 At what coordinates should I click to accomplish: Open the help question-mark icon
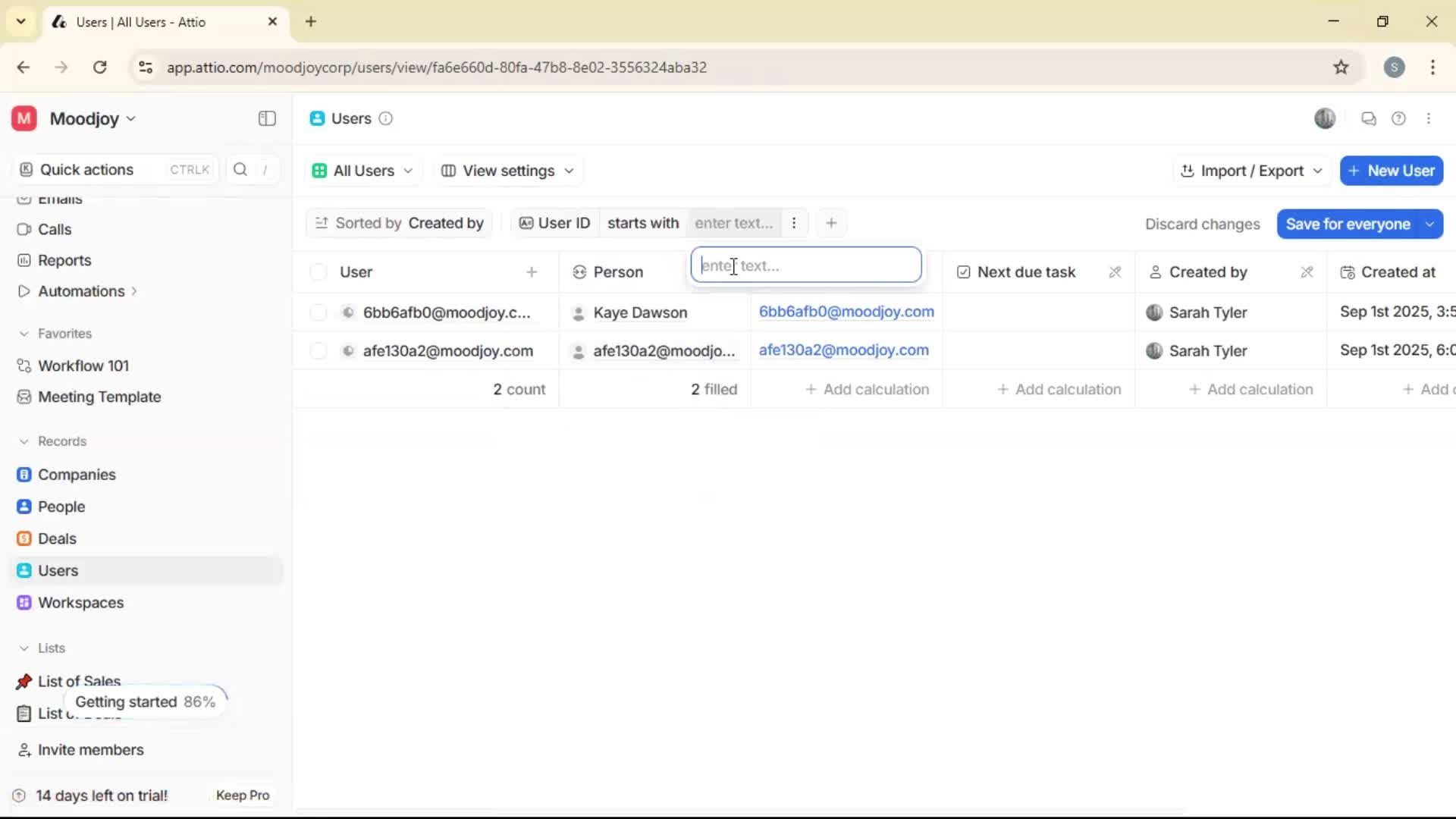click(1399, 118)
